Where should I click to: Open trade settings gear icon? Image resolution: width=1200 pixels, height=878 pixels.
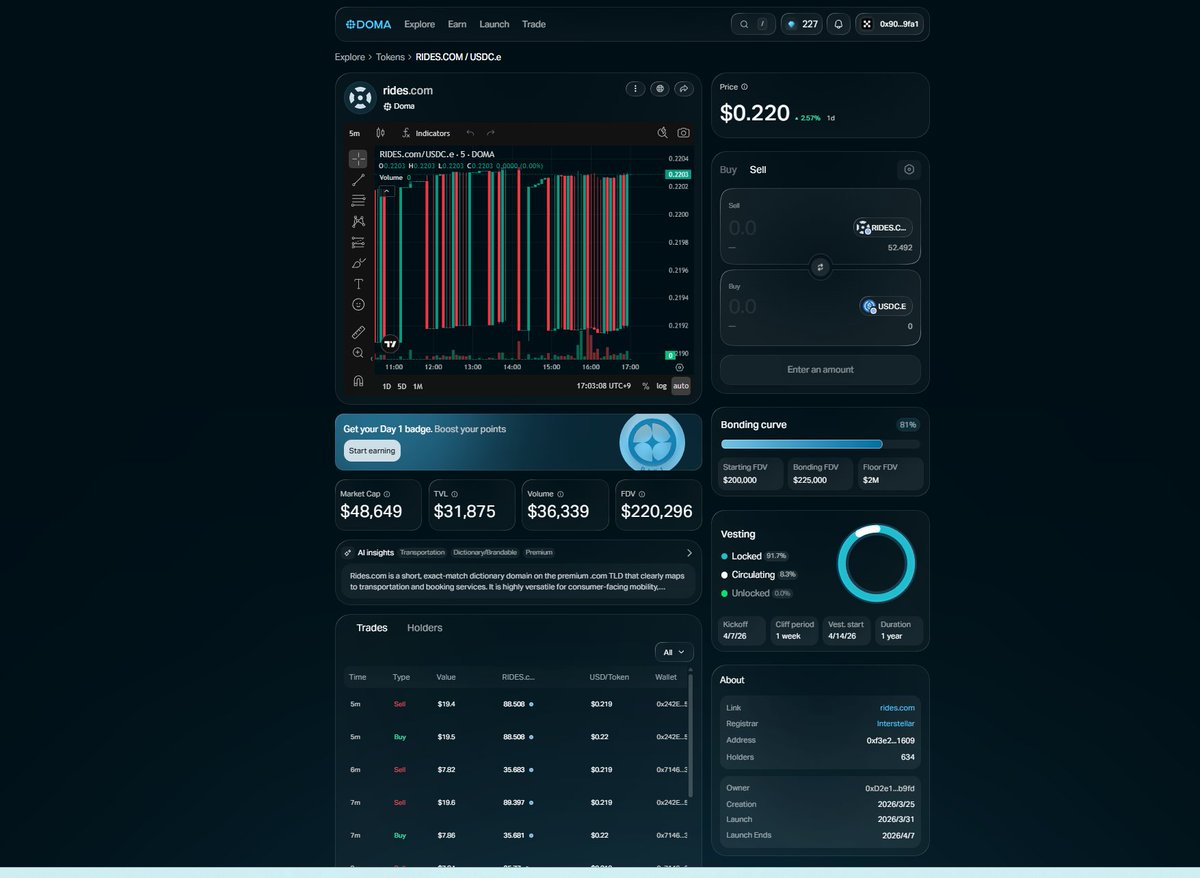point(908,170)
